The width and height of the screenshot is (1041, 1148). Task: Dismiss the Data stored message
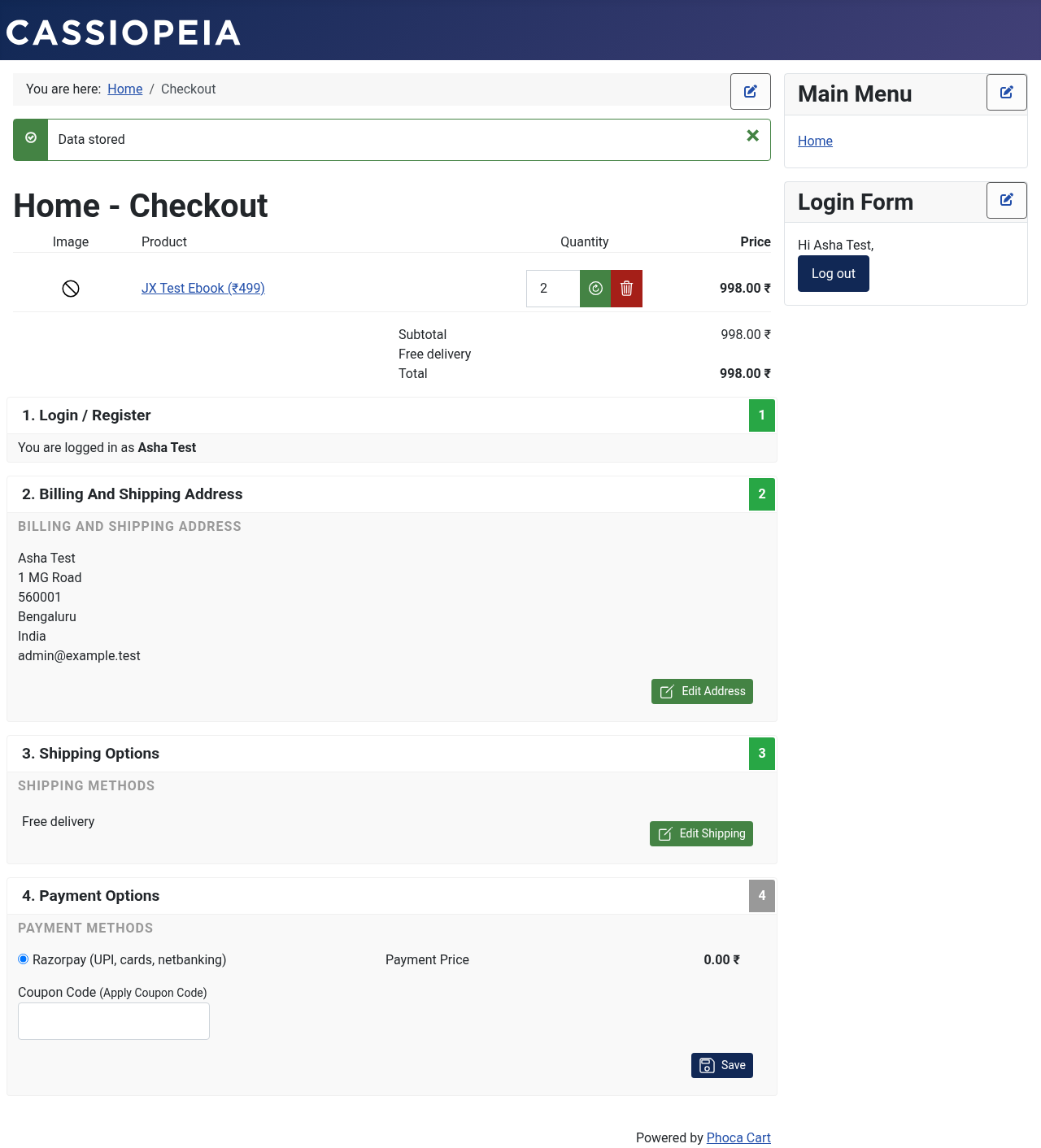753,136
